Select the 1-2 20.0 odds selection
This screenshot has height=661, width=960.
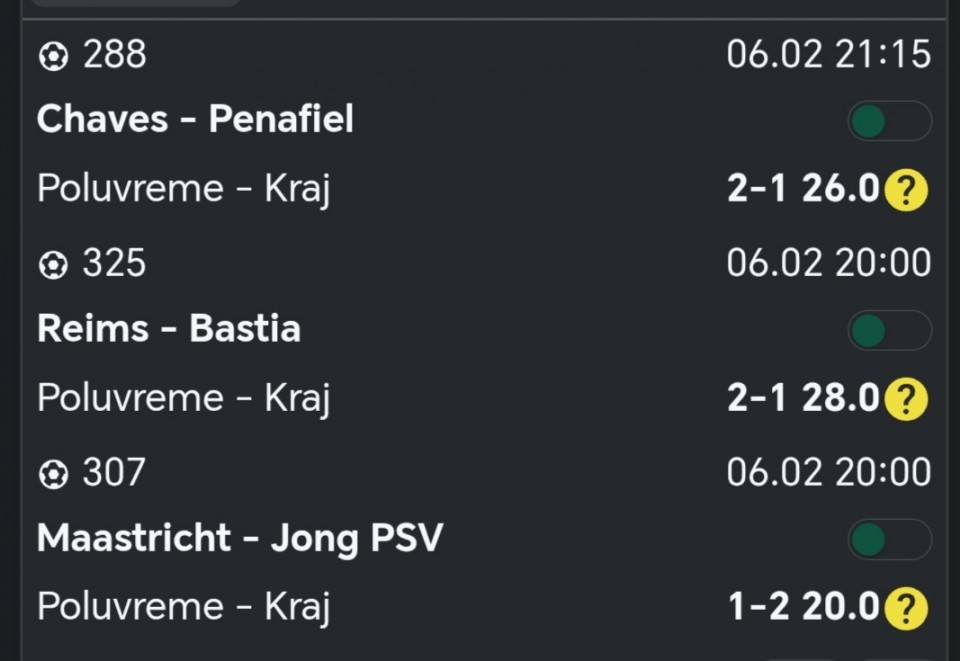pos(802,607)
